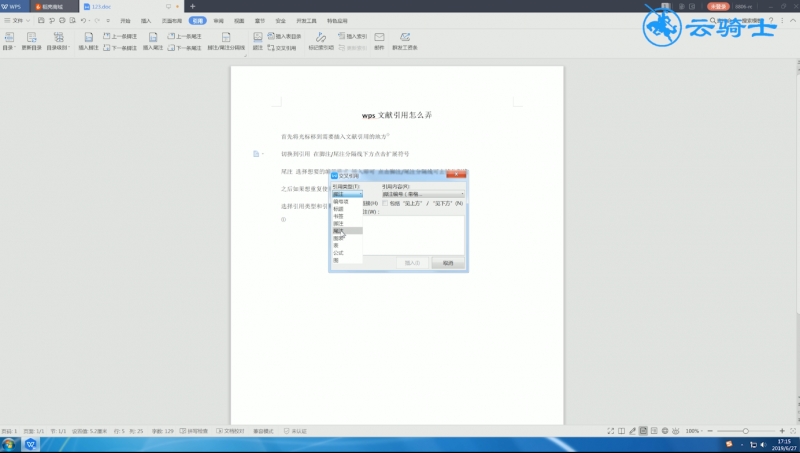
Task: Open the 稻壳商城 window tab
Action: point(53,7)
